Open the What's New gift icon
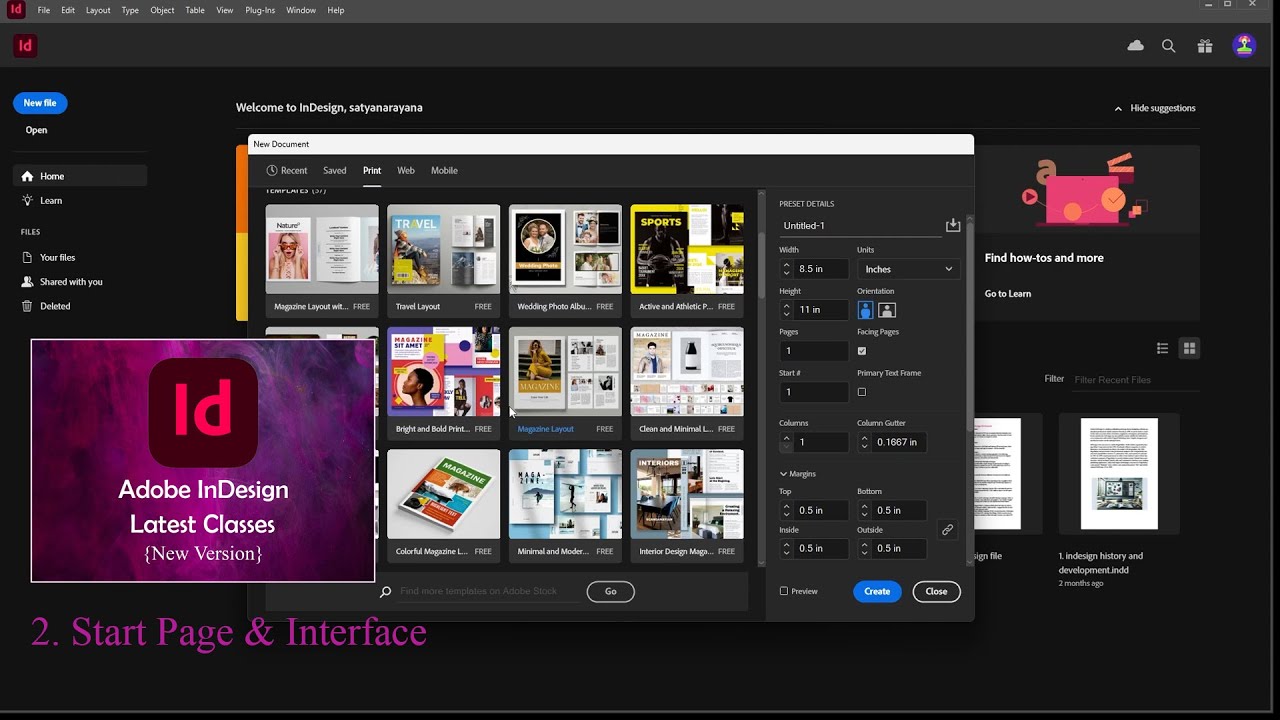 1205,46
